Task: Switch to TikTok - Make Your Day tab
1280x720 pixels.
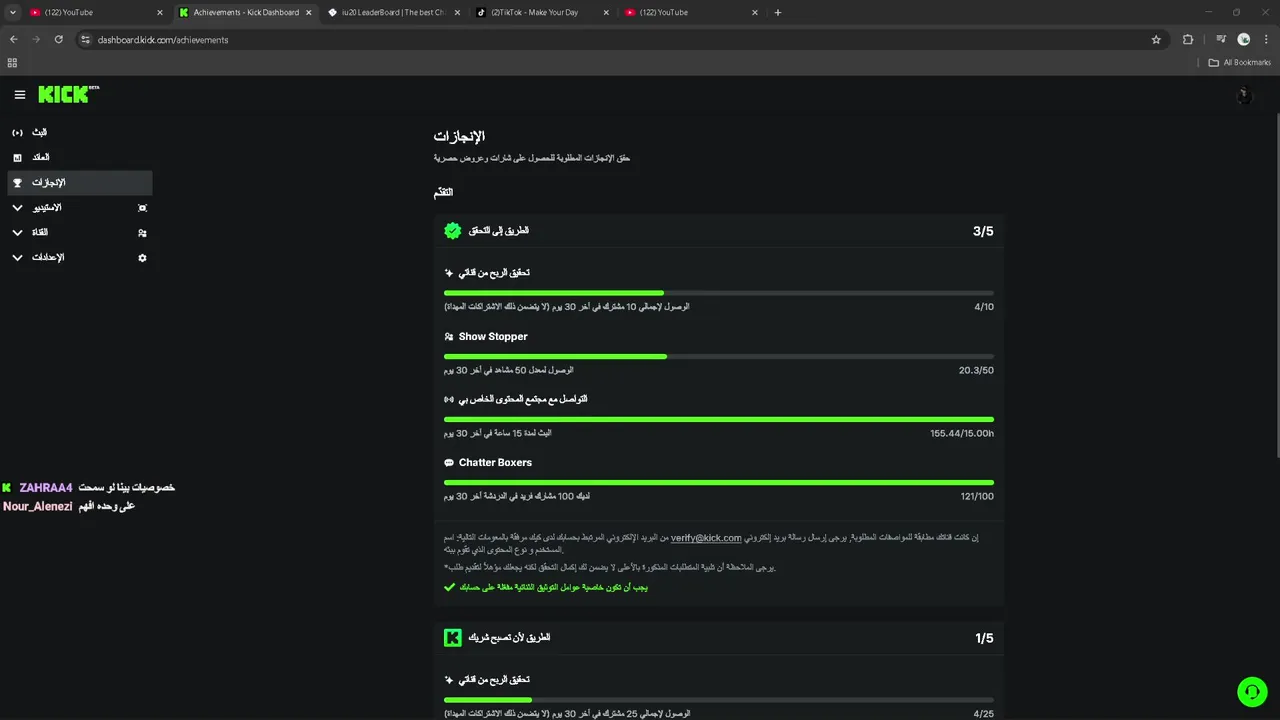Action: 541,12
